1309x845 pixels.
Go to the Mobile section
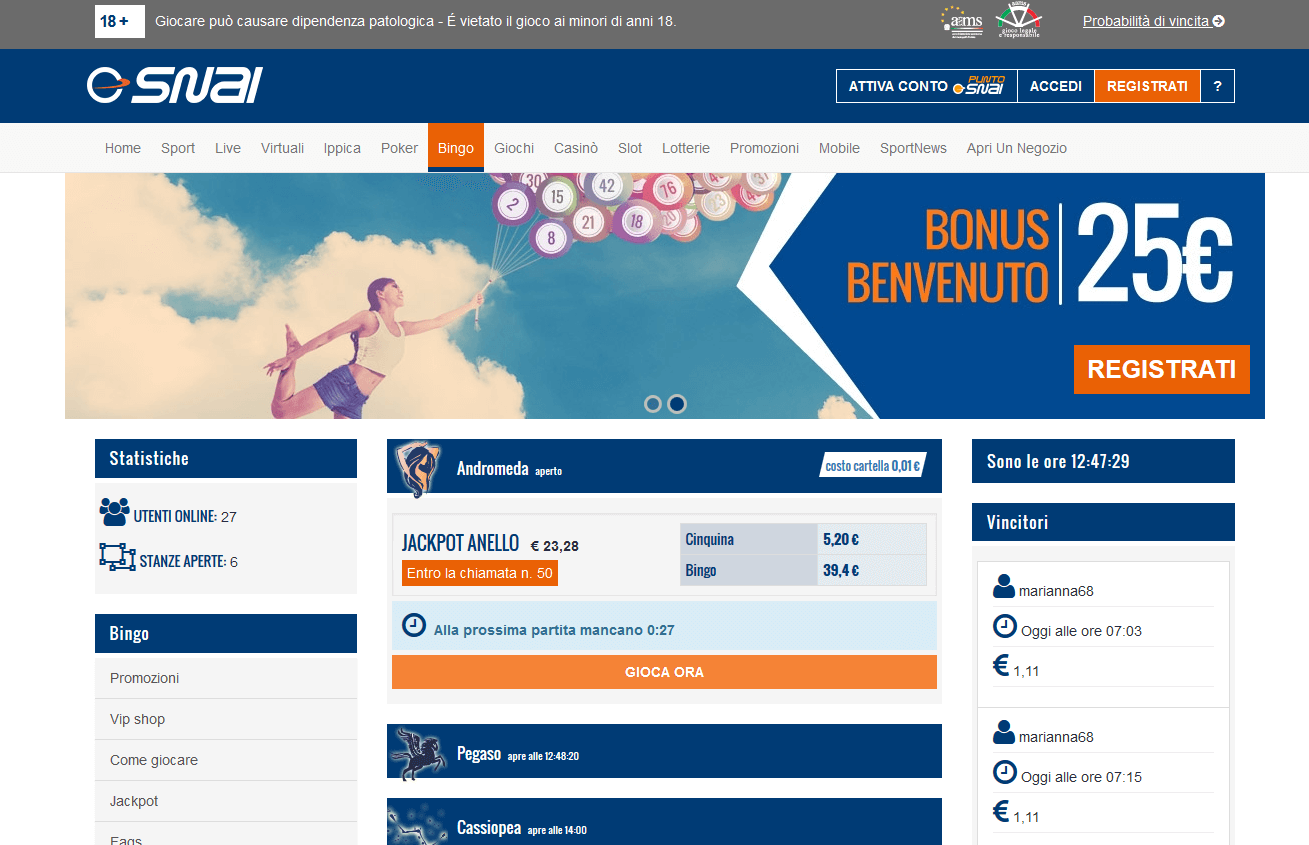coord(839,148)
